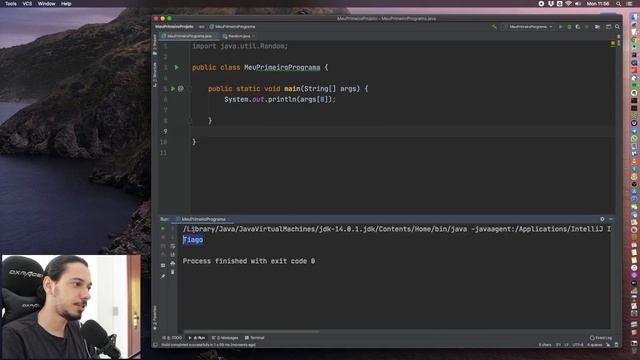This screenshot has width=640, height=360.
Task: Collapse the main method fold marker at closing brace
Action: [x=190, y=120]
